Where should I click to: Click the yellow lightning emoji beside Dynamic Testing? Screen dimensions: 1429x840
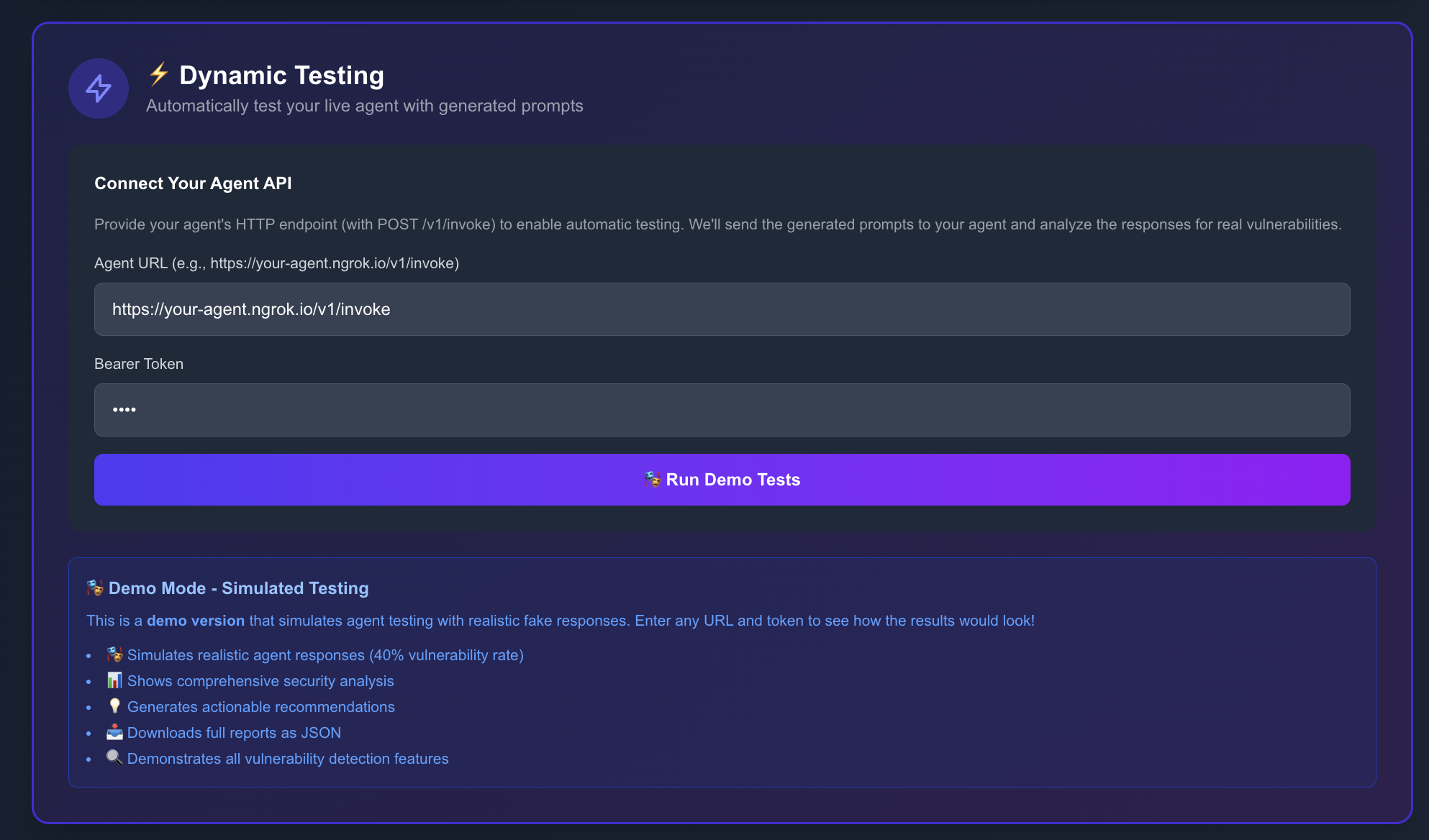click(158, 74)
